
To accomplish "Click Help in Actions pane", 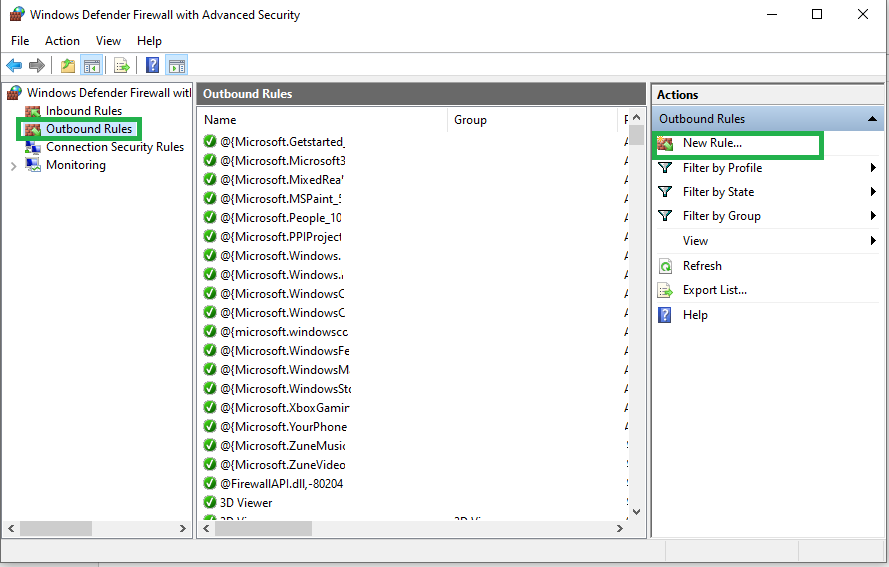I will [695, 315].
